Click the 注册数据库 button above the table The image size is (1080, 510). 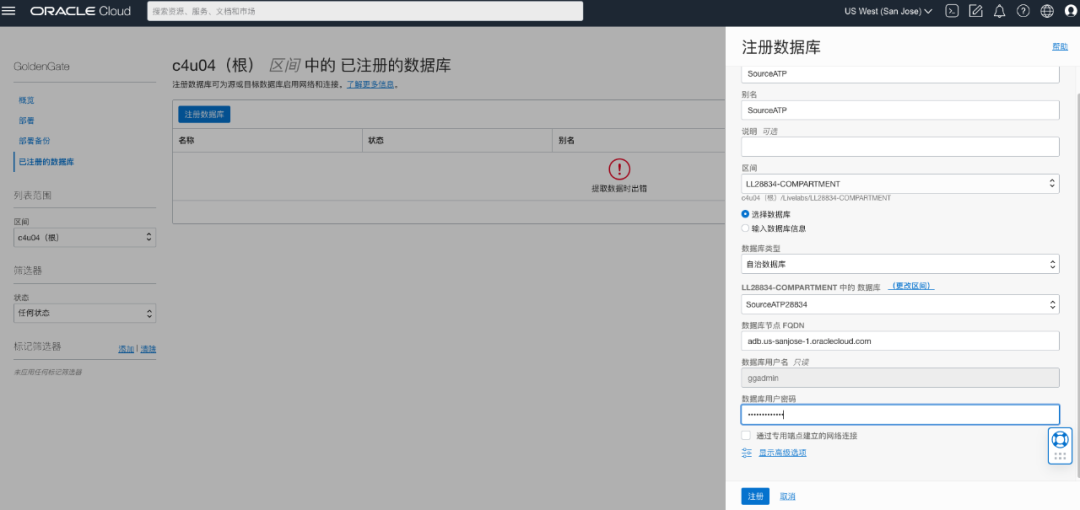click(x=204, y=114)
